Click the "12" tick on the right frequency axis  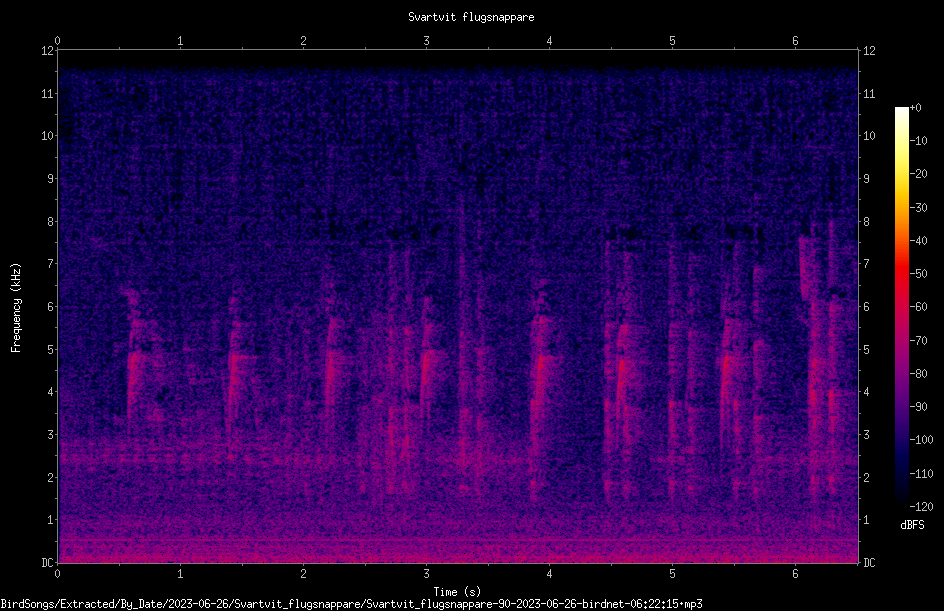(869, 51)
